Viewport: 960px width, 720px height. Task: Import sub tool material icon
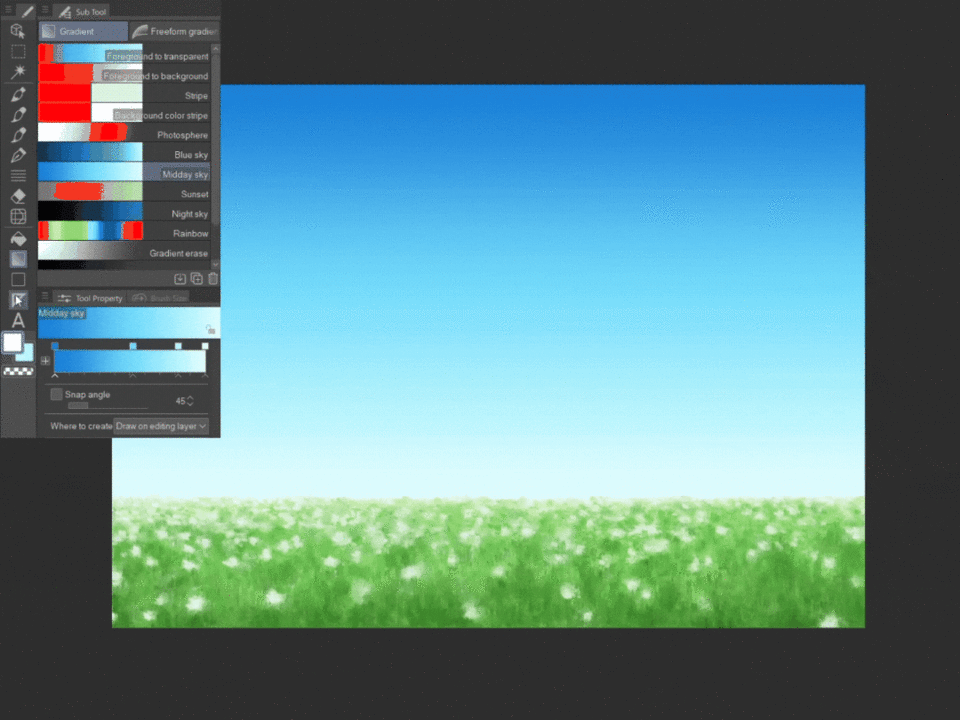(x=180, y=279)
